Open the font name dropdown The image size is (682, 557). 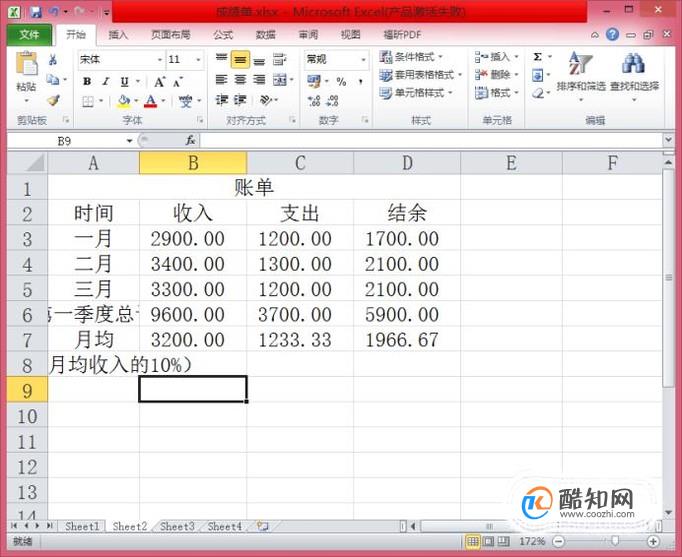pos(160,60)
